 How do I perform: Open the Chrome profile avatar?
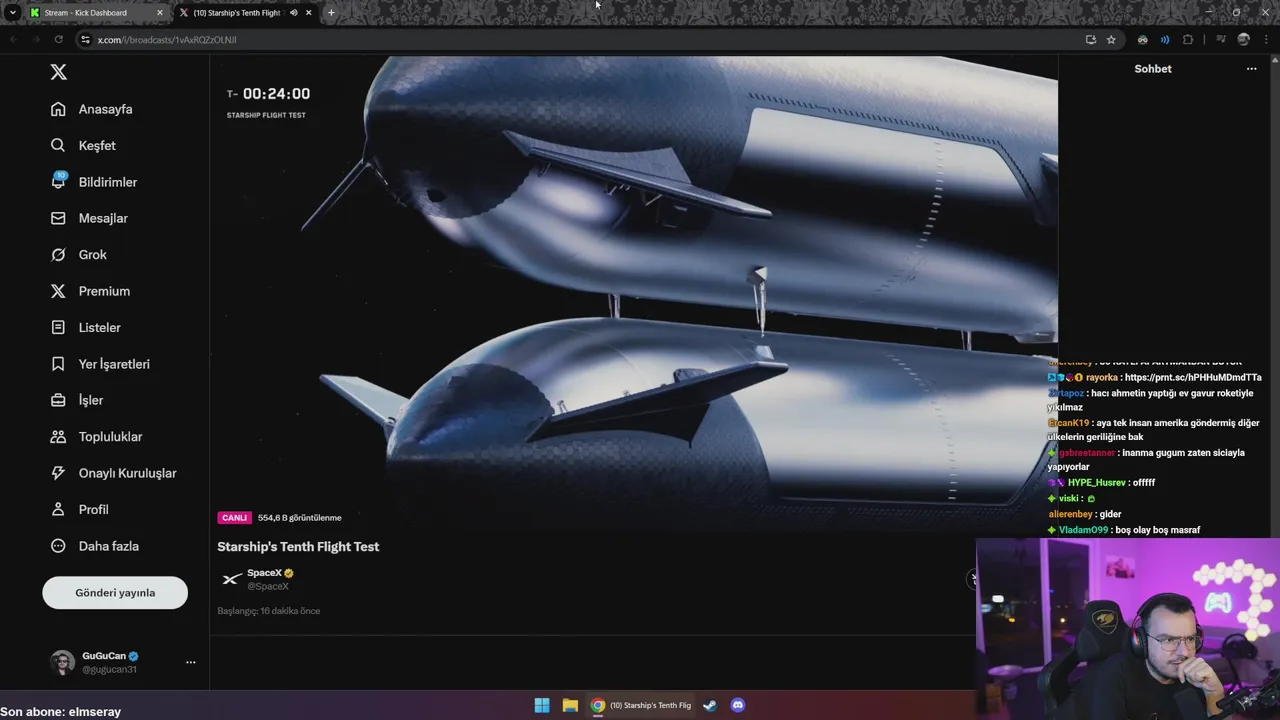[x=1243, y=40]
